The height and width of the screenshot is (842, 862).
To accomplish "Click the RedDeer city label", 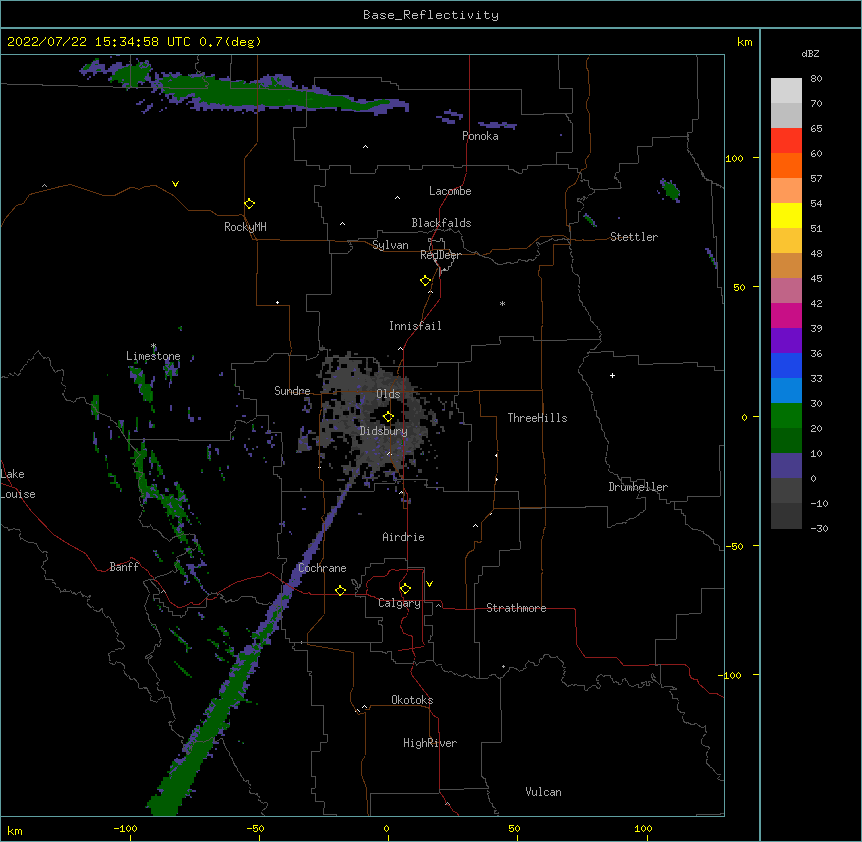I will [440, 255].
